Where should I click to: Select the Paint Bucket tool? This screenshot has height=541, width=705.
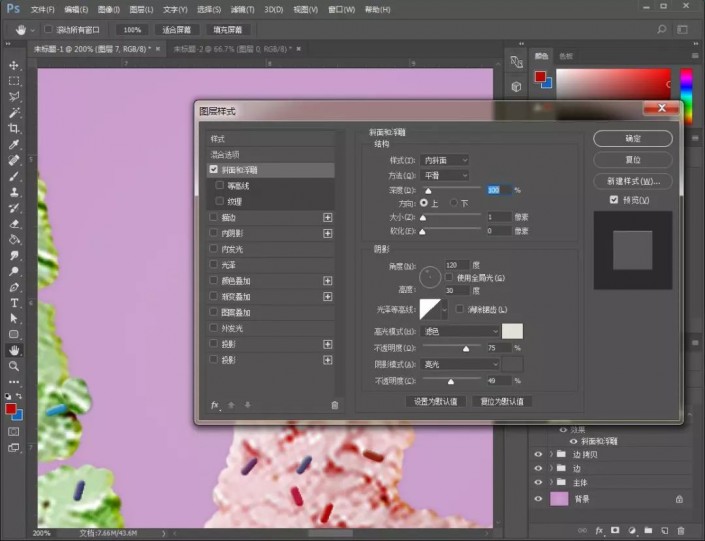[x=14, y=239]
